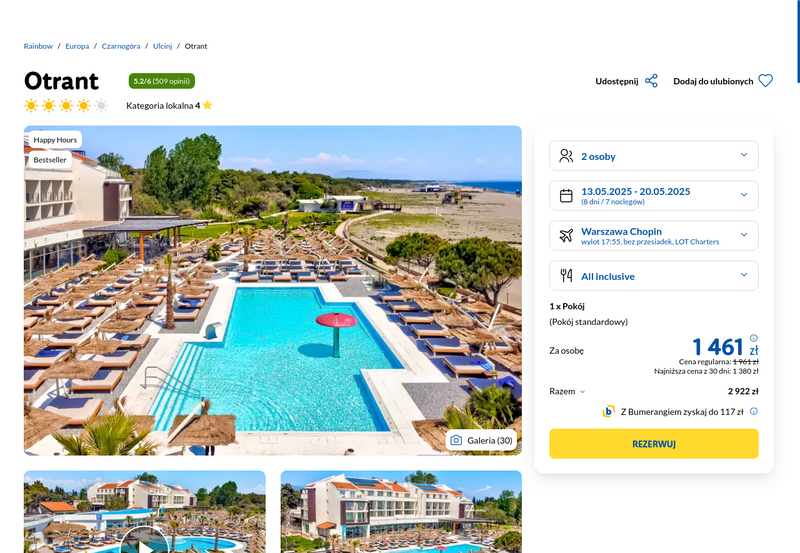Expand the All inclusive board dropdown
This screenshot has height=553, width=800.
[654, 276]
